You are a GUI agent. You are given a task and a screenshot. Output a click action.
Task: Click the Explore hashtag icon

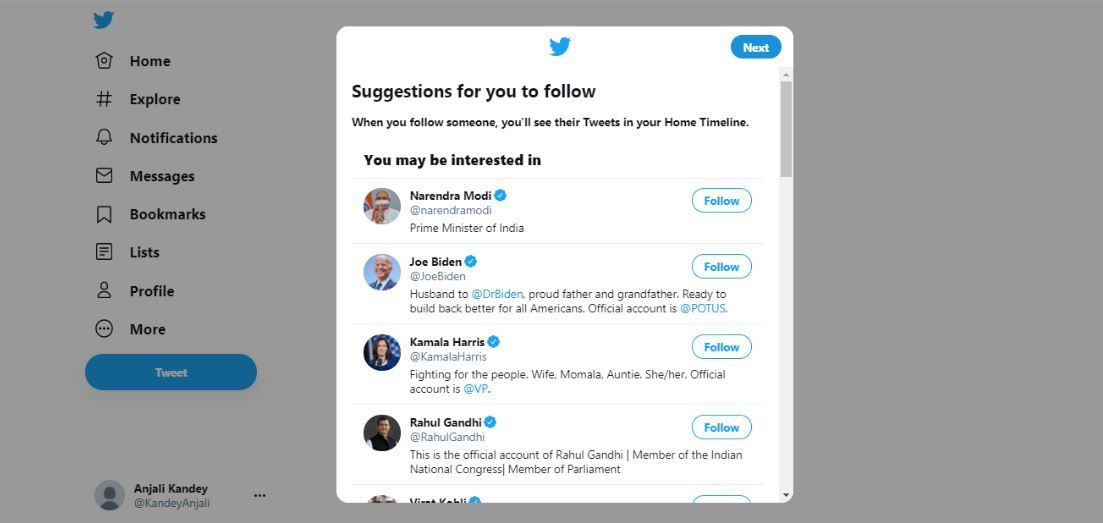[104, 99]
